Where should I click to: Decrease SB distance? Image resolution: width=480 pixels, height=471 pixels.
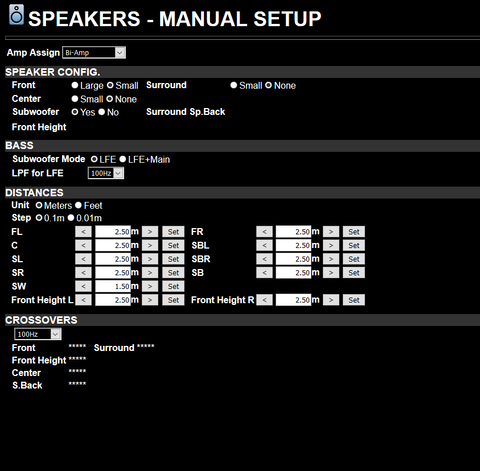point(264,273)
